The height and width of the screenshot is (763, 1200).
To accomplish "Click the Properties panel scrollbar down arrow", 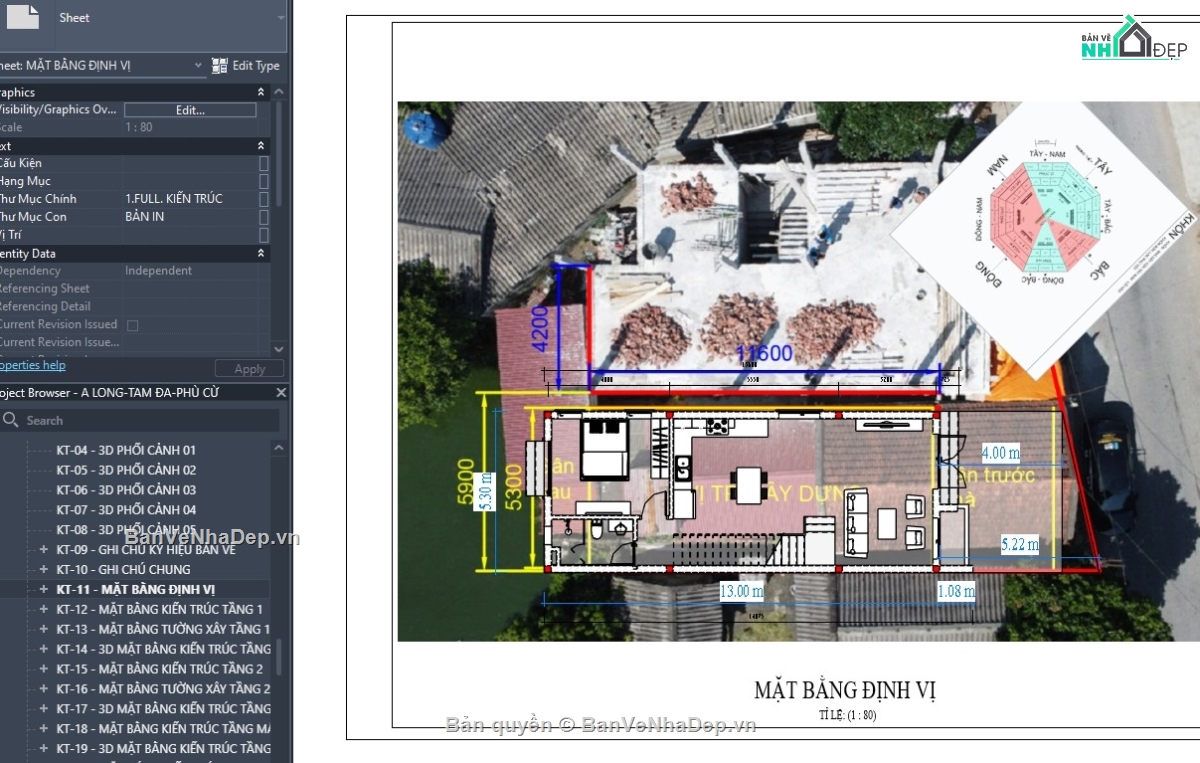I will coord(279,349).
